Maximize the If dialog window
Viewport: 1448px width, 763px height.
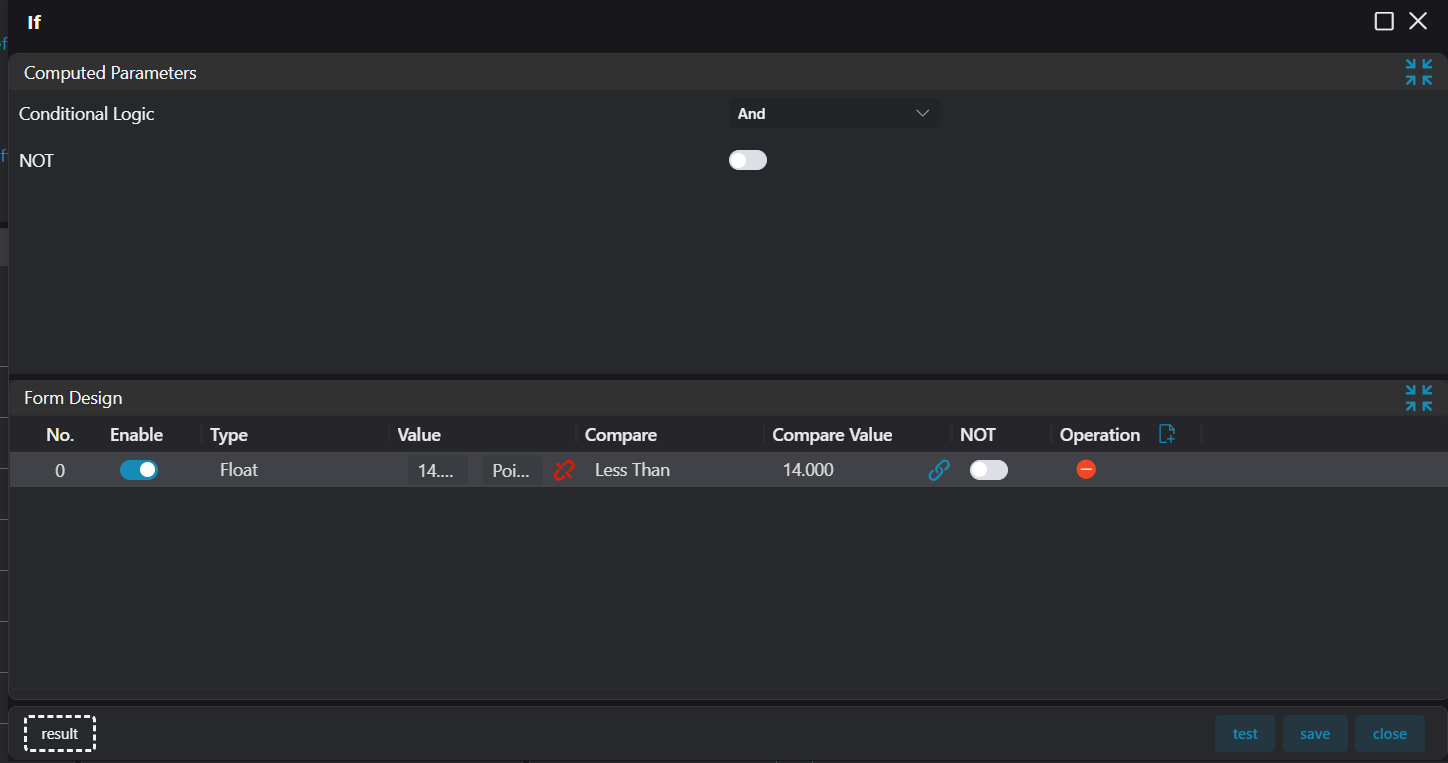pyautogui.click(x=1384, y=22)
